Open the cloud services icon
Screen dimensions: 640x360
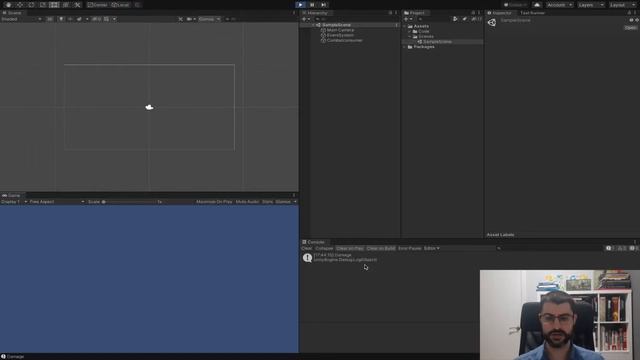tap(537, 5)
